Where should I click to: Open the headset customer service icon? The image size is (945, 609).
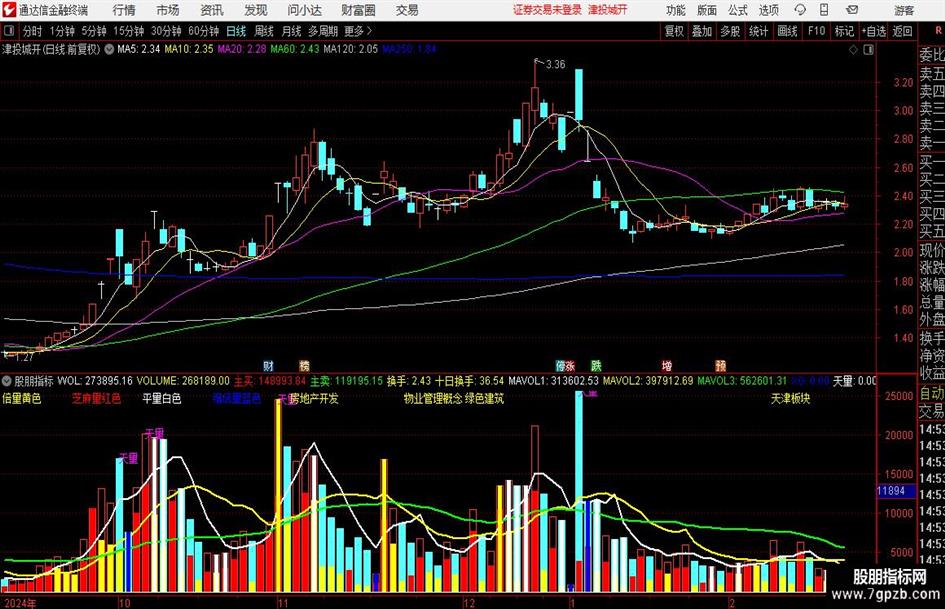[x=800, y=10]
